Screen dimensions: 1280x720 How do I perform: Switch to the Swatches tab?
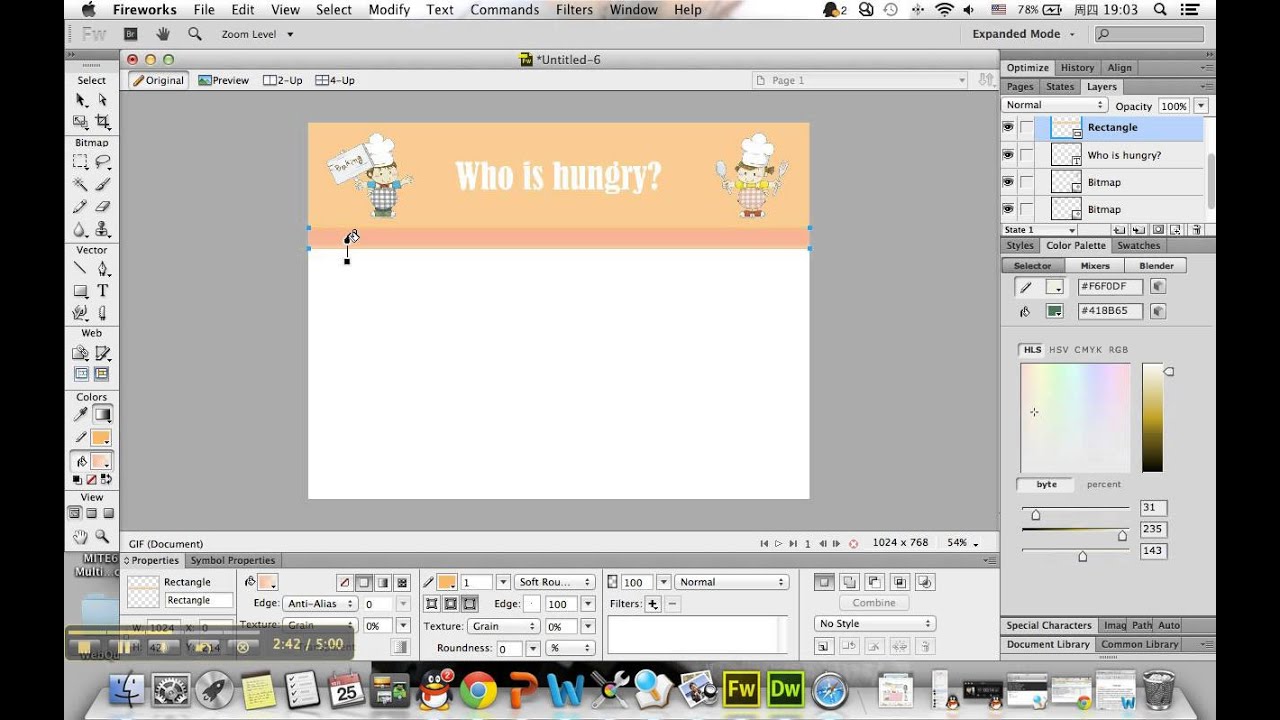[x=1138, y=246]
